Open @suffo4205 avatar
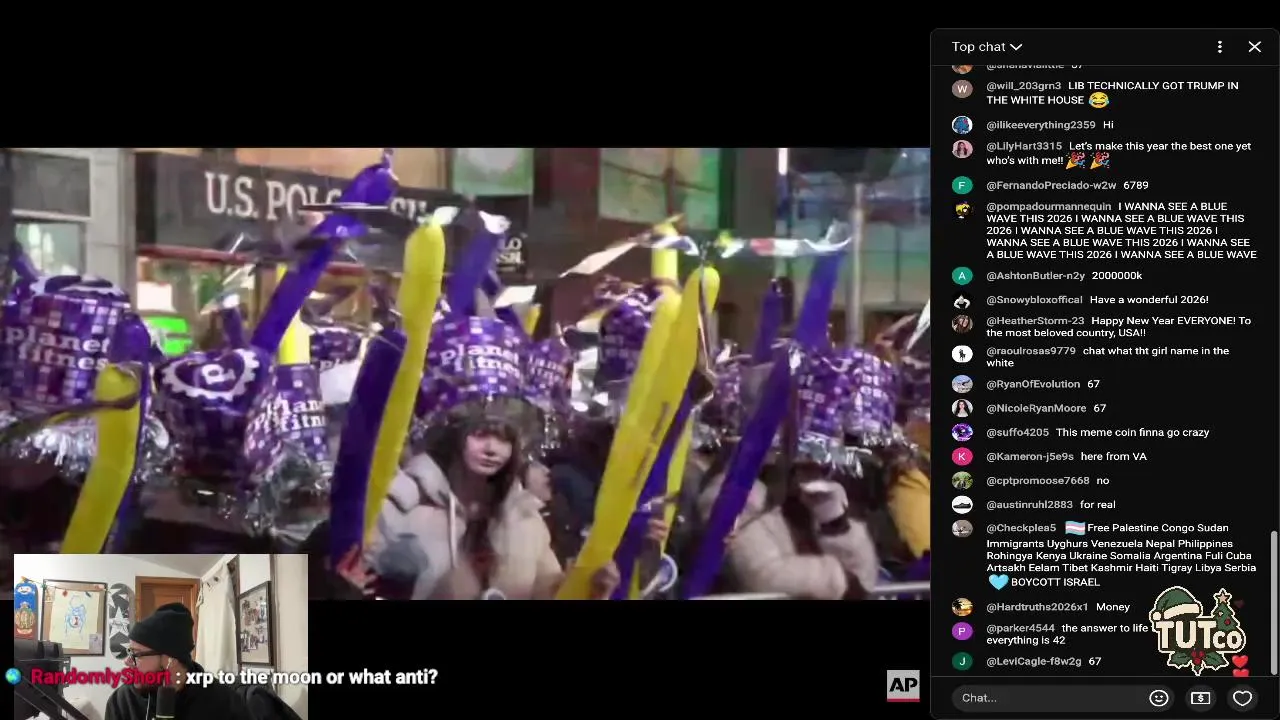Viewport: 1280px width, 720px height. coord(962,432)
